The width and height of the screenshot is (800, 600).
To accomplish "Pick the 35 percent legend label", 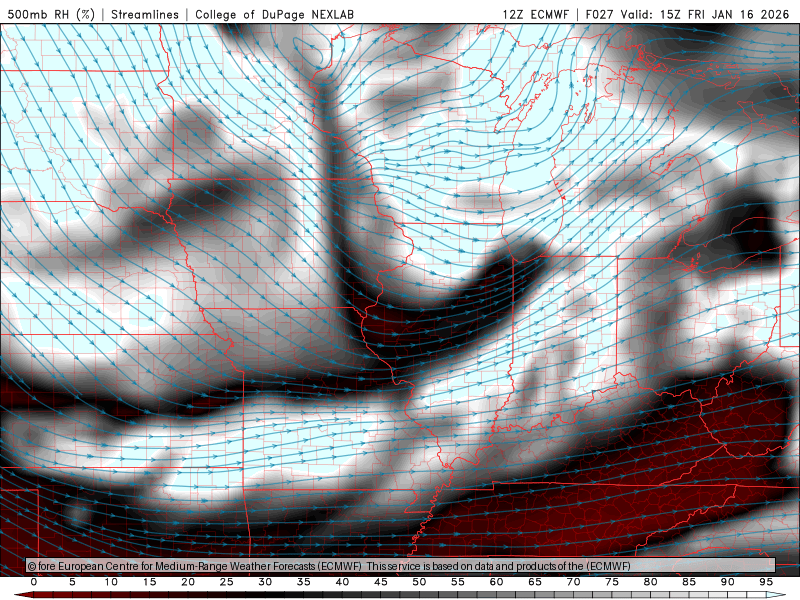I will tap(304, 582).
